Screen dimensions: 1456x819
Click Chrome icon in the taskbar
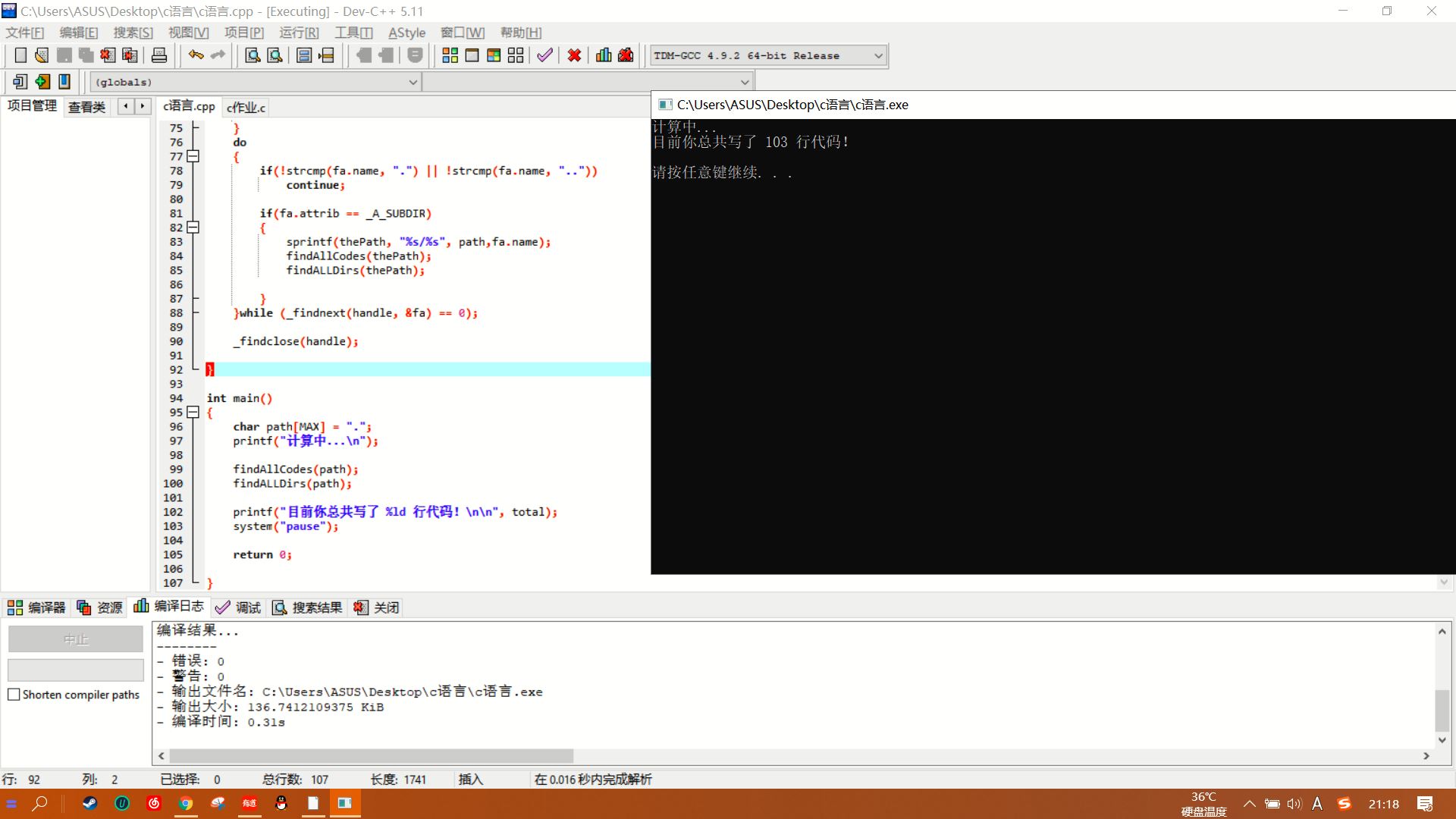(186, 804)
